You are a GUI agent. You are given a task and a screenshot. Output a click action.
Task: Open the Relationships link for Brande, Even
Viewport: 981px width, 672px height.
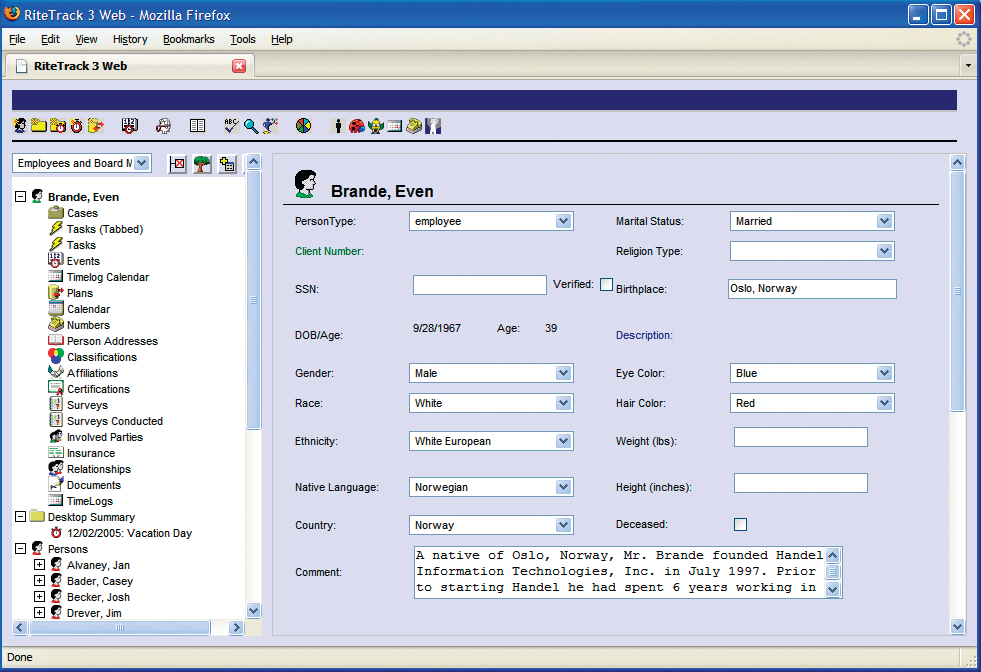pyautogui.click(x=100, y=469)
